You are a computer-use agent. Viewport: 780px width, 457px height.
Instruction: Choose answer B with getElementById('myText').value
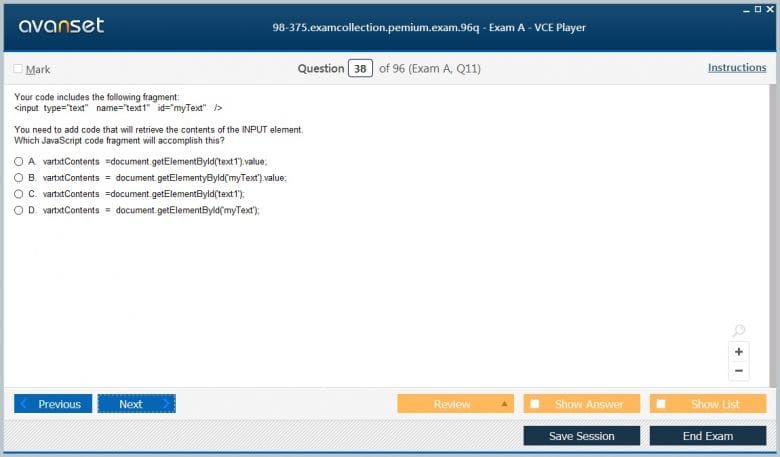(x=18, y=177)
